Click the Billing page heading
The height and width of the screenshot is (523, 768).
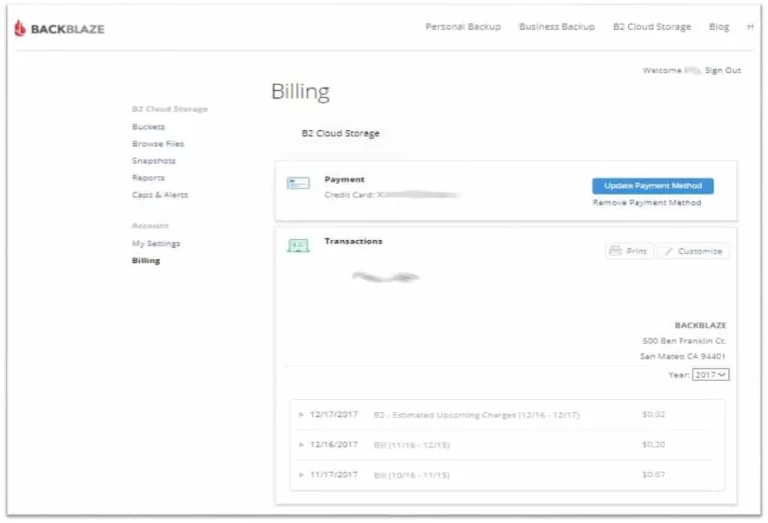click(300, 92)
